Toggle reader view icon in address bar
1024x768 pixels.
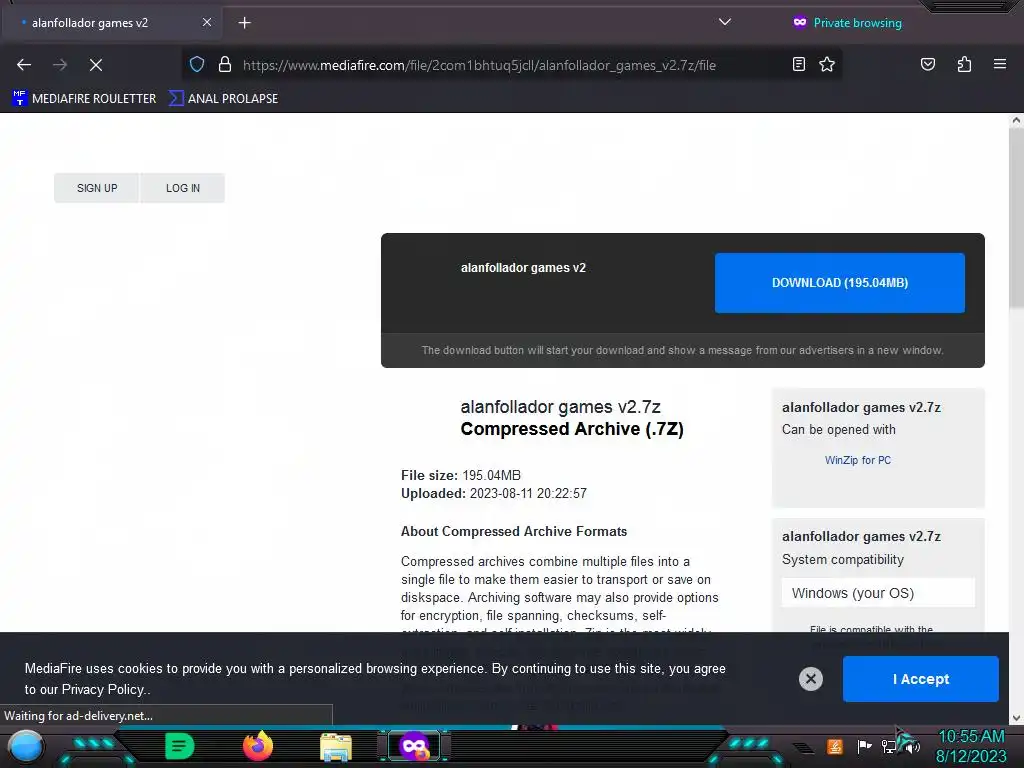(x=799, y=64)
